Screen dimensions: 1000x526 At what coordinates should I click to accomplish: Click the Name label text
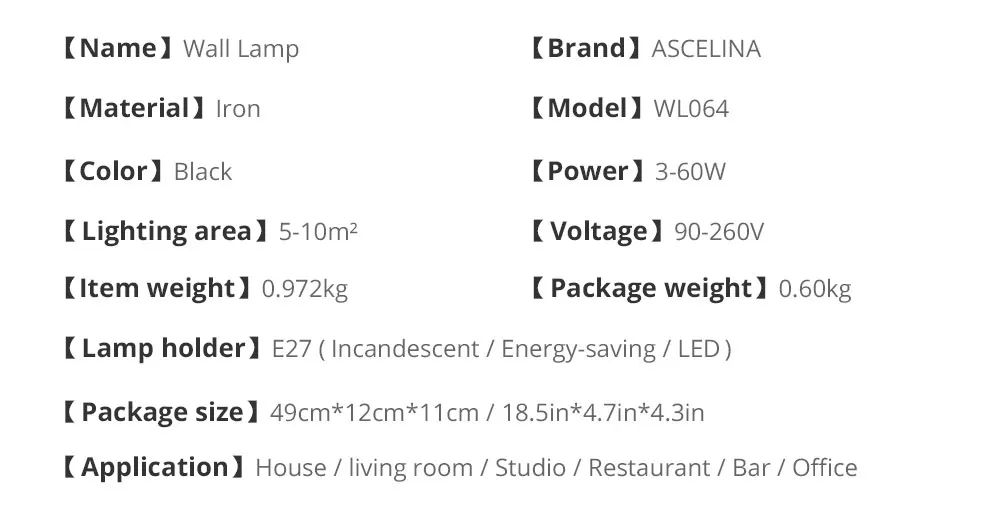[x=118, y=48]
